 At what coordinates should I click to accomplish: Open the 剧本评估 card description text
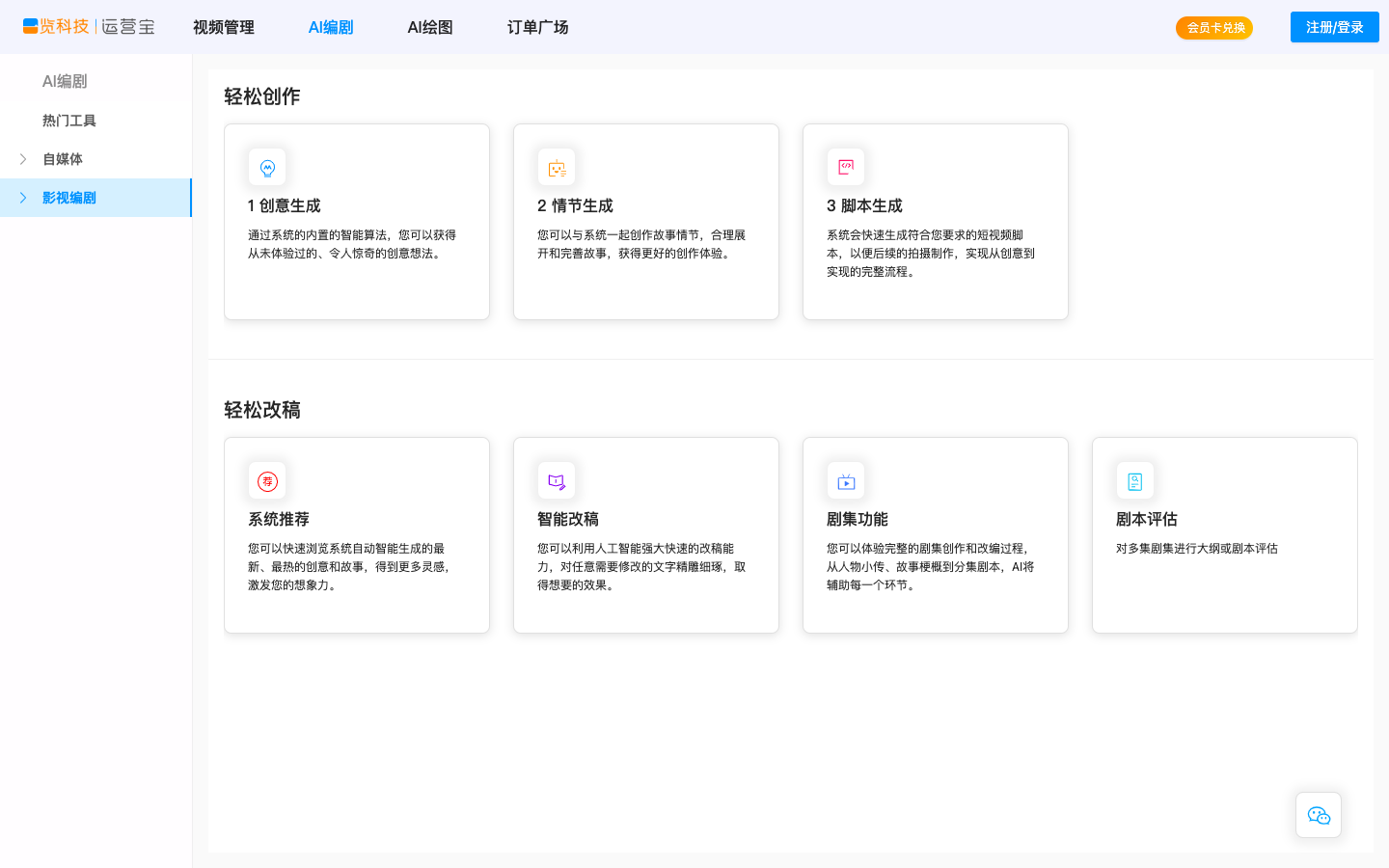tap(1196, 549)
